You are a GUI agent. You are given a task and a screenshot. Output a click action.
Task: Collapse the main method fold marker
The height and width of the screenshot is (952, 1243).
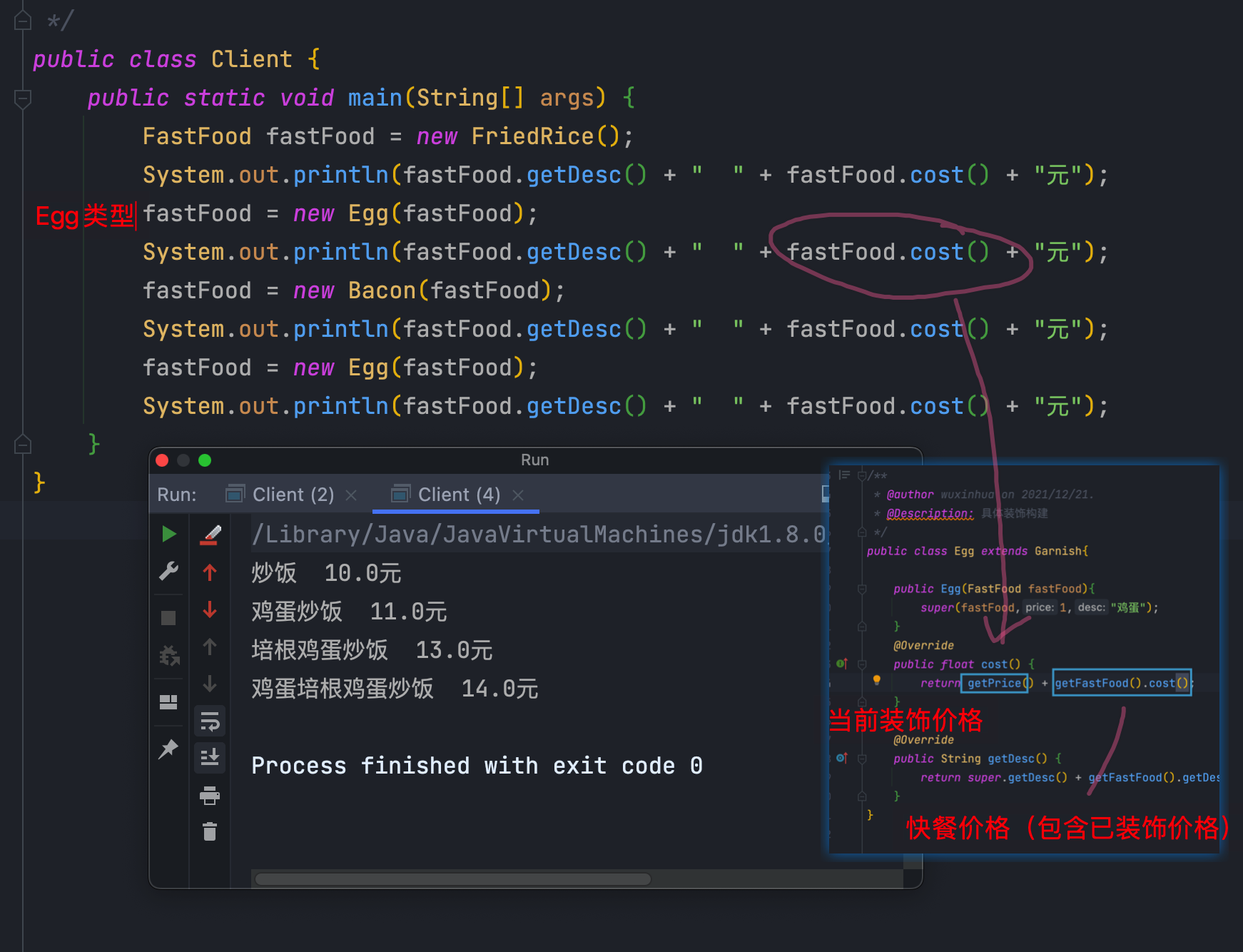click(23, 98)
